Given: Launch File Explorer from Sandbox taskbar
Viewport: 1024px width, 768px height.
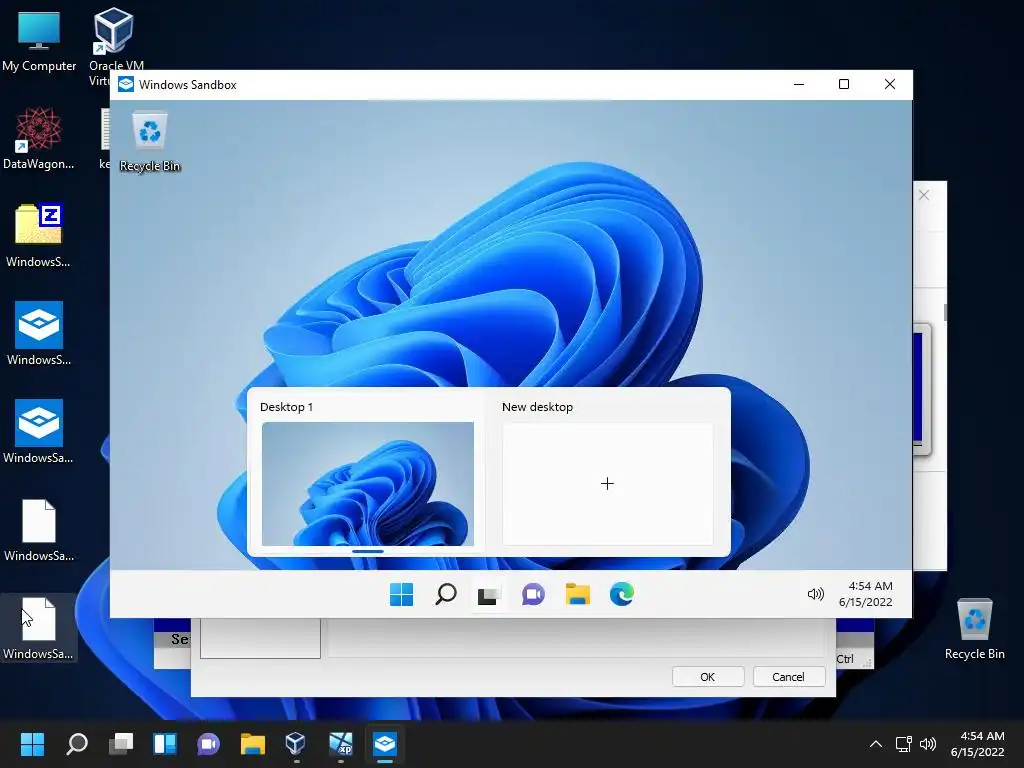Looking at the screenshot, I should 577,594.
